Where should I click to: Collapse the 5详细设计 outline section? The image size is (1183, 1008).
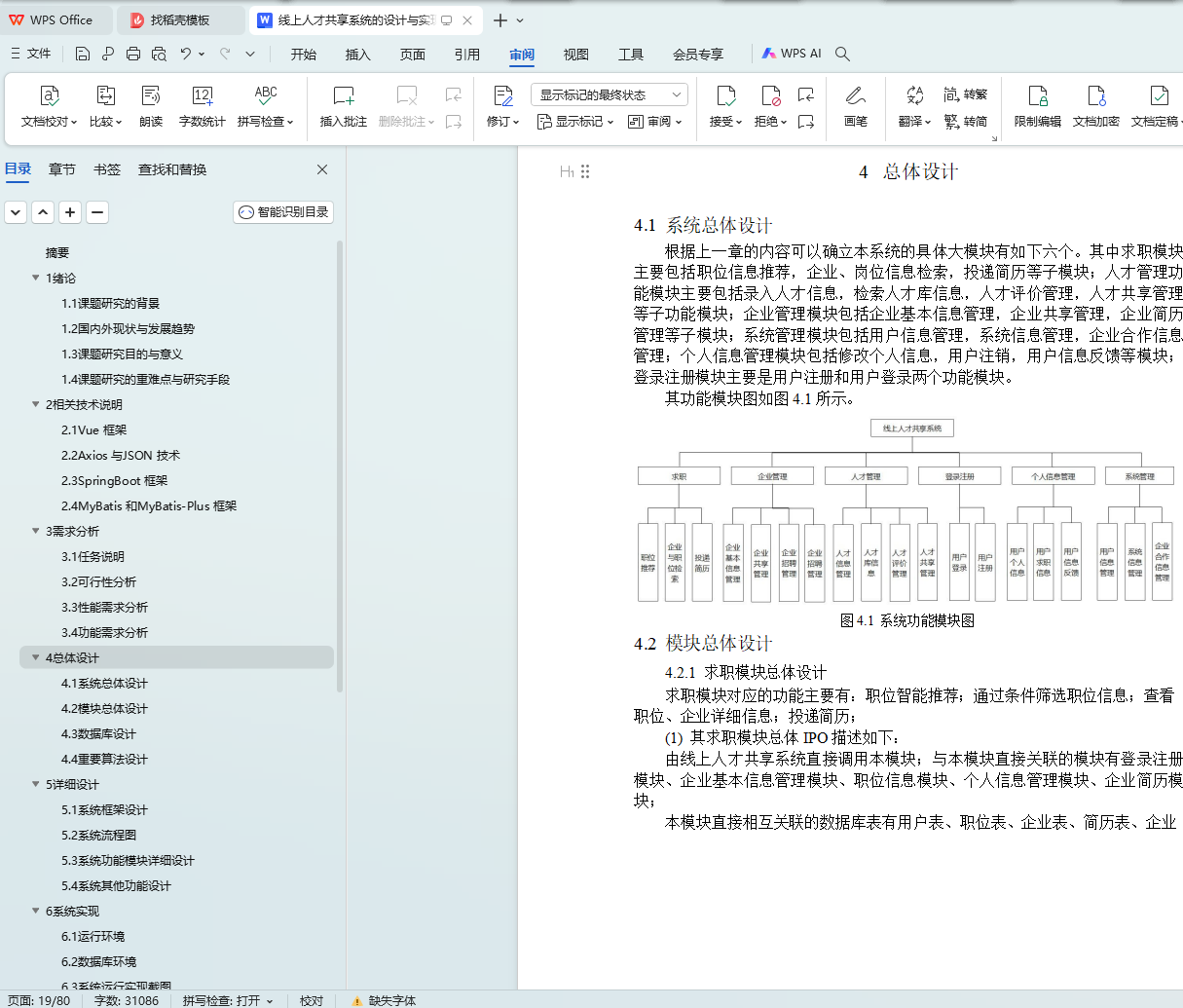pos(36,785)
